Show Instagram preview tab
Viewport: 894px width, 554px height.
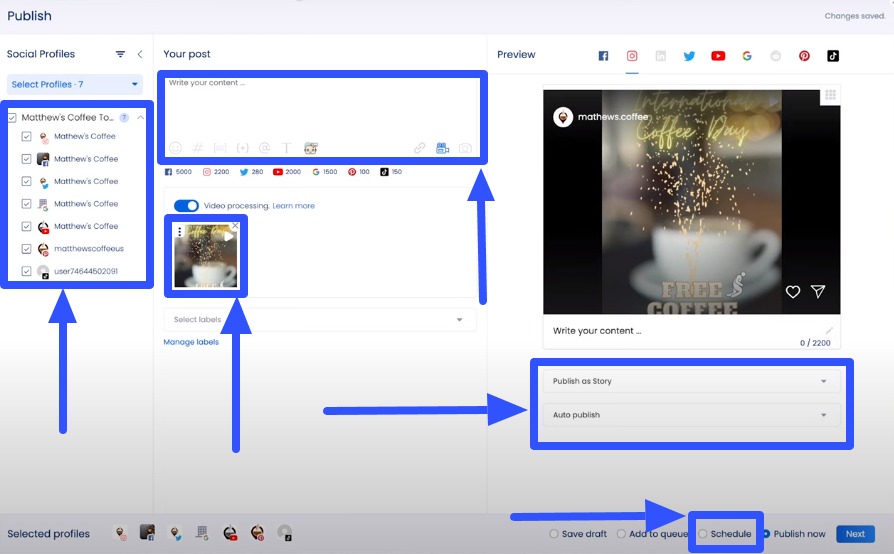(x=632, y=56)
